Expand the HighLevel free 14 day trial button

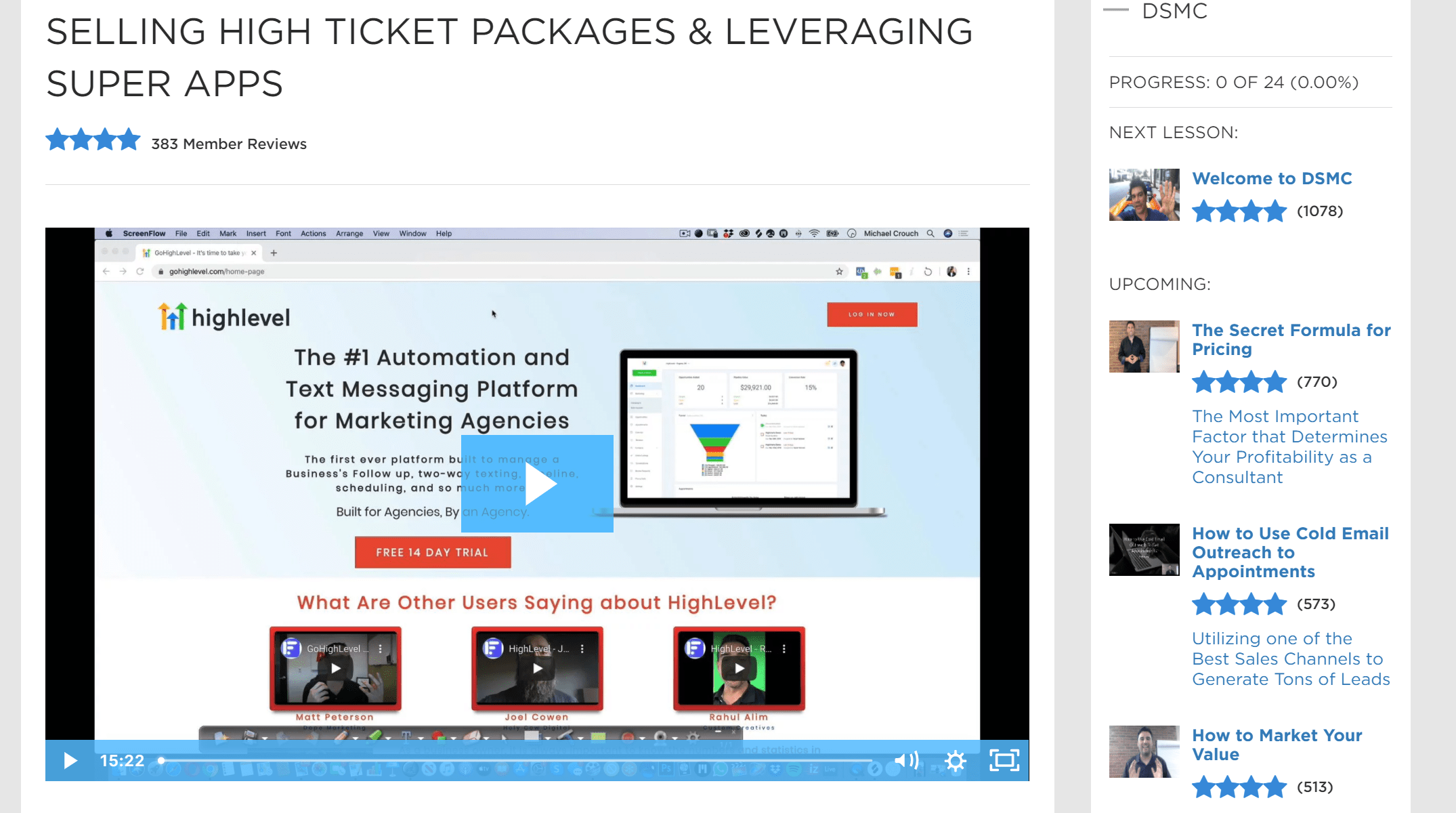431,551
